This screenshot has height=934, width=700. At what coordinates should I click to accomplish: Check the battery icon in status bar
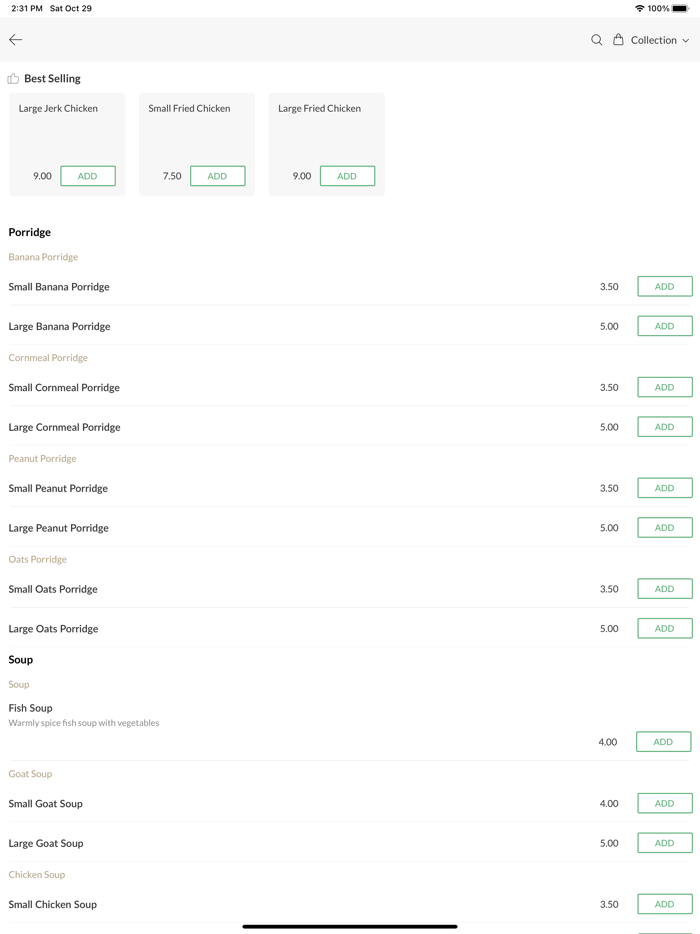tap(680, 8)
